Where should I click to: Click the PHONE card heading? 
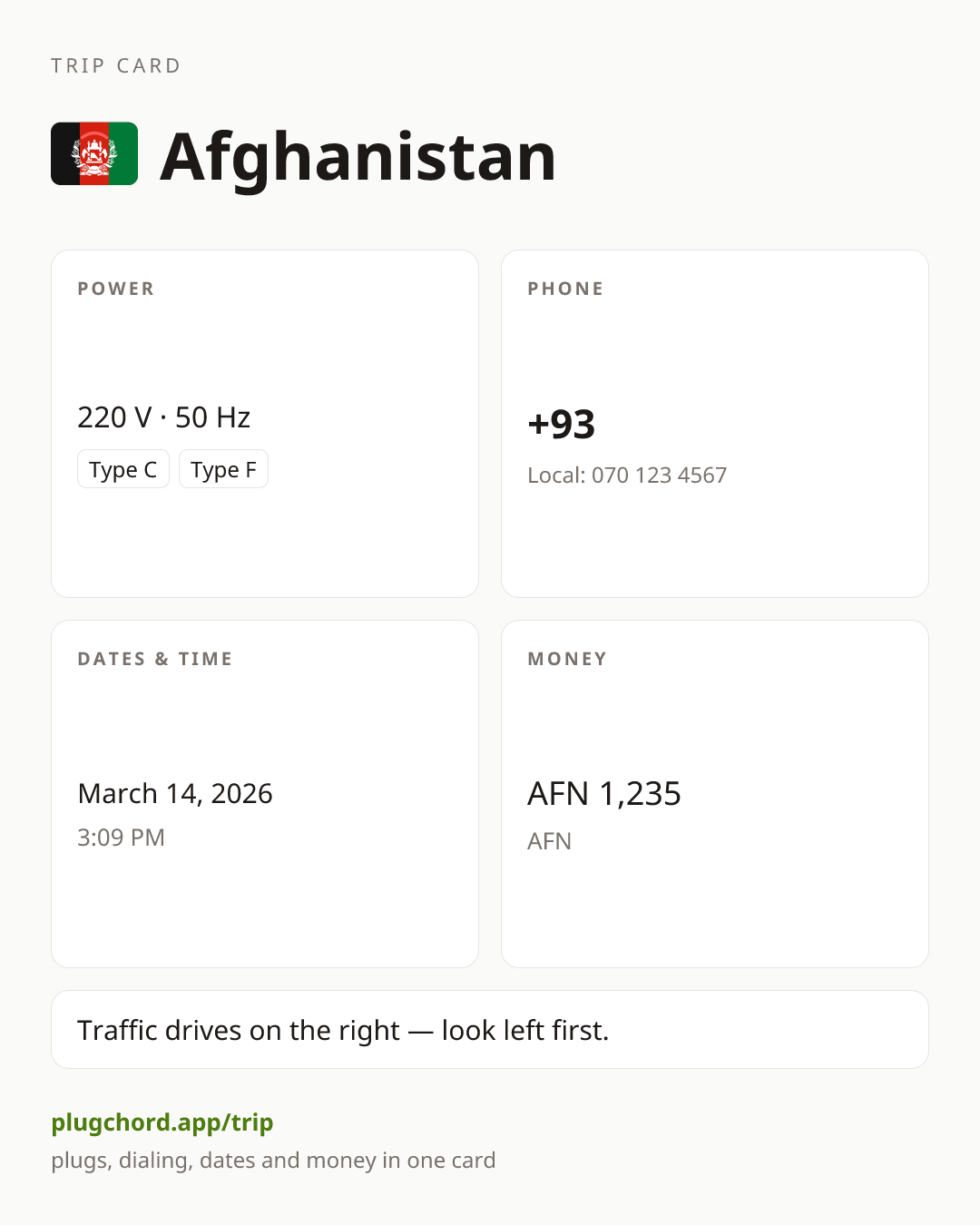point(566,289)
